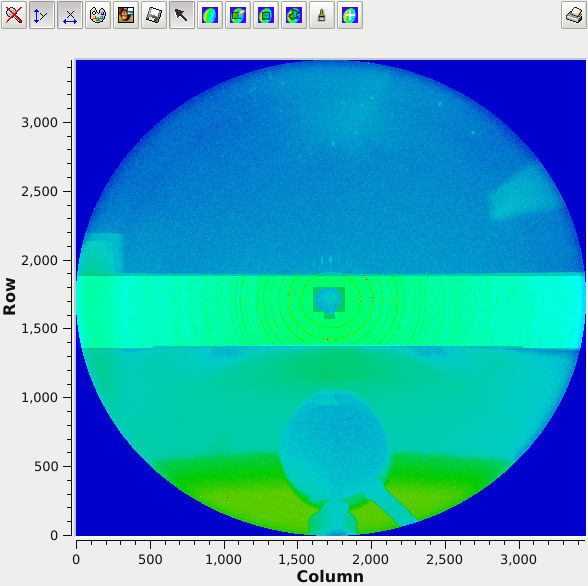Image resolution: width=588 pixels, height=586 pixels.
Task: Save the image with floppy disk icon
Action: (x=154, y=15)
